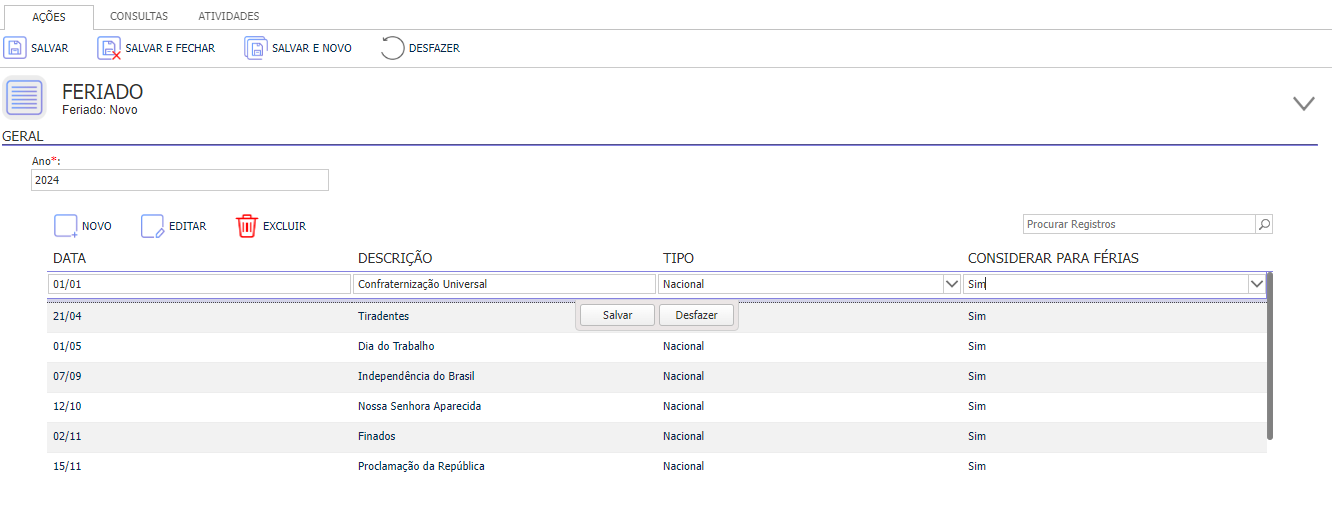Open the Tipo dropdown arrow
This screenshot has width=1332, height=521.
tap(951, 284)
